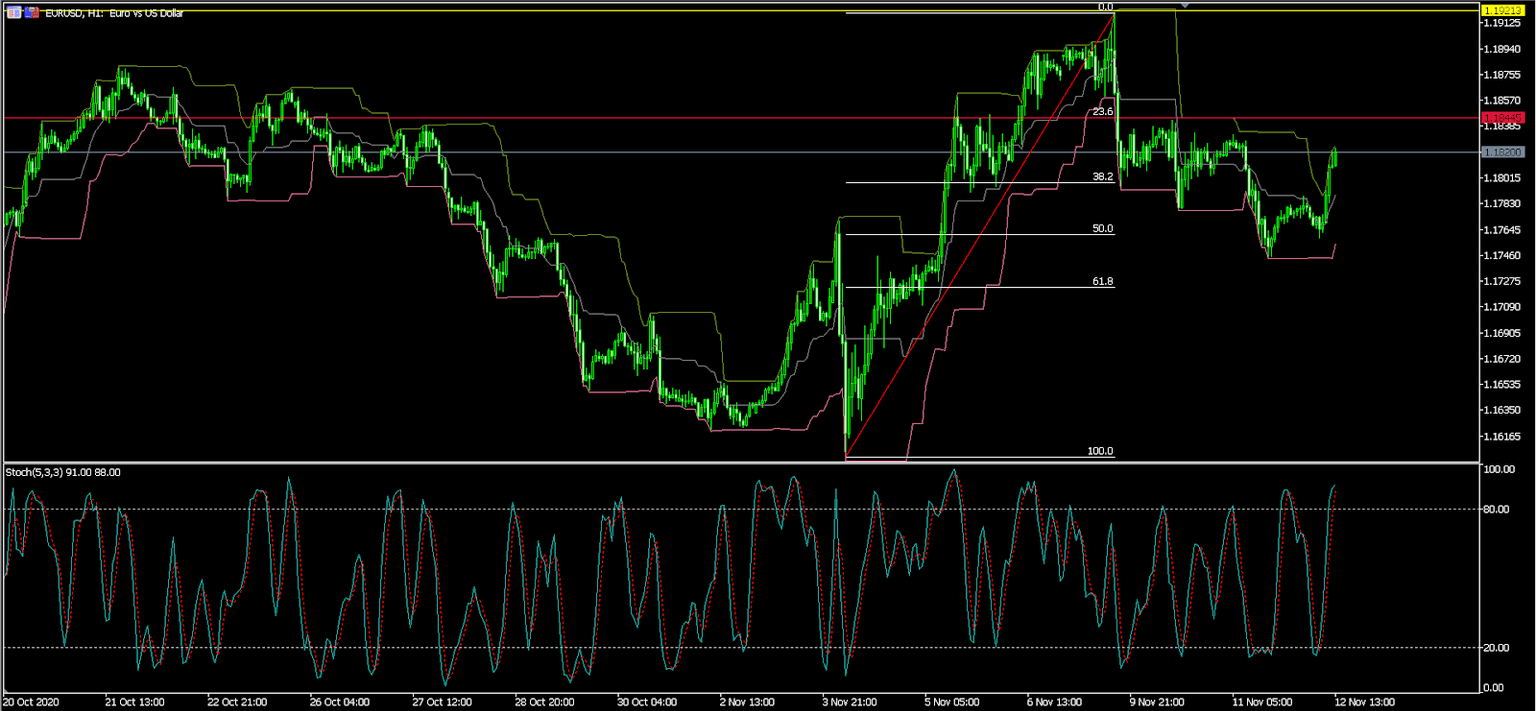Click the red-blue indicator icon in title bar
The image size is (1536, 711).
(x=30, y=12)
